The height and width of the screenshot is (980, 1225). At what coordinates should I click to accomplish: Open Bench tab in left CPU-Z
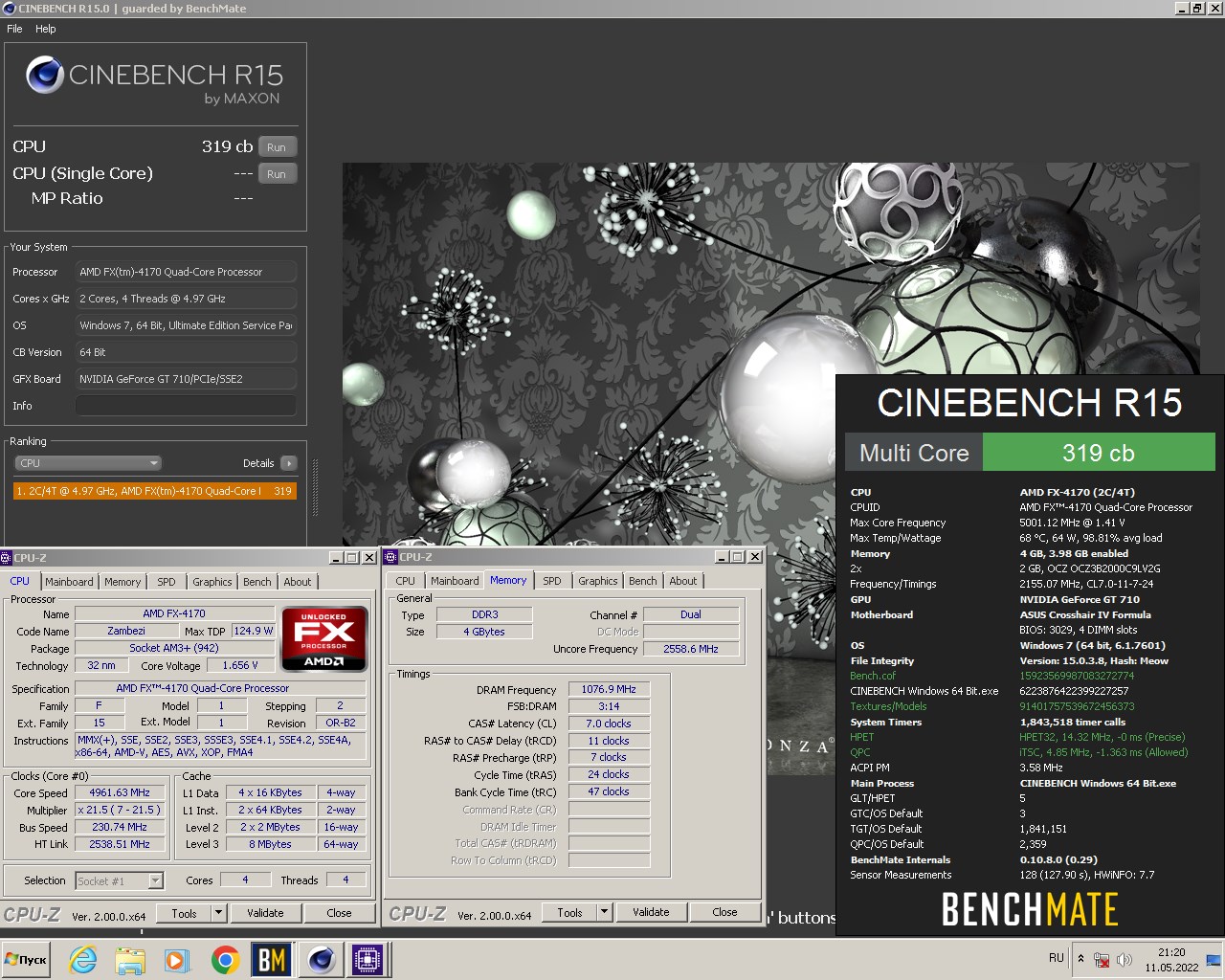tap(257, 582)
